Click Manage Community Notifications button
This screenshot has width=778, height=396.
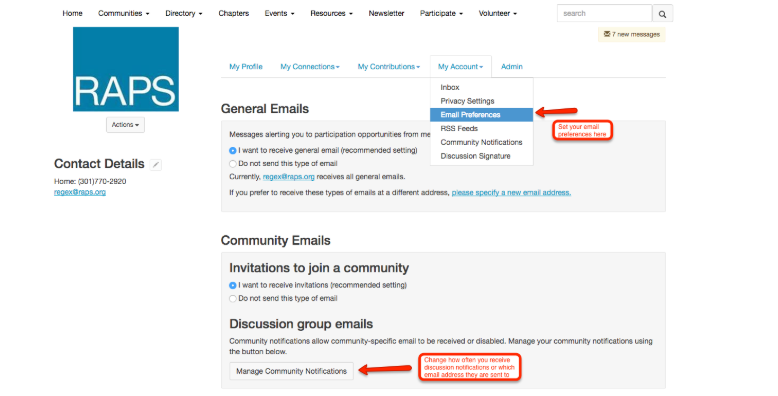[x=291, y=371]
